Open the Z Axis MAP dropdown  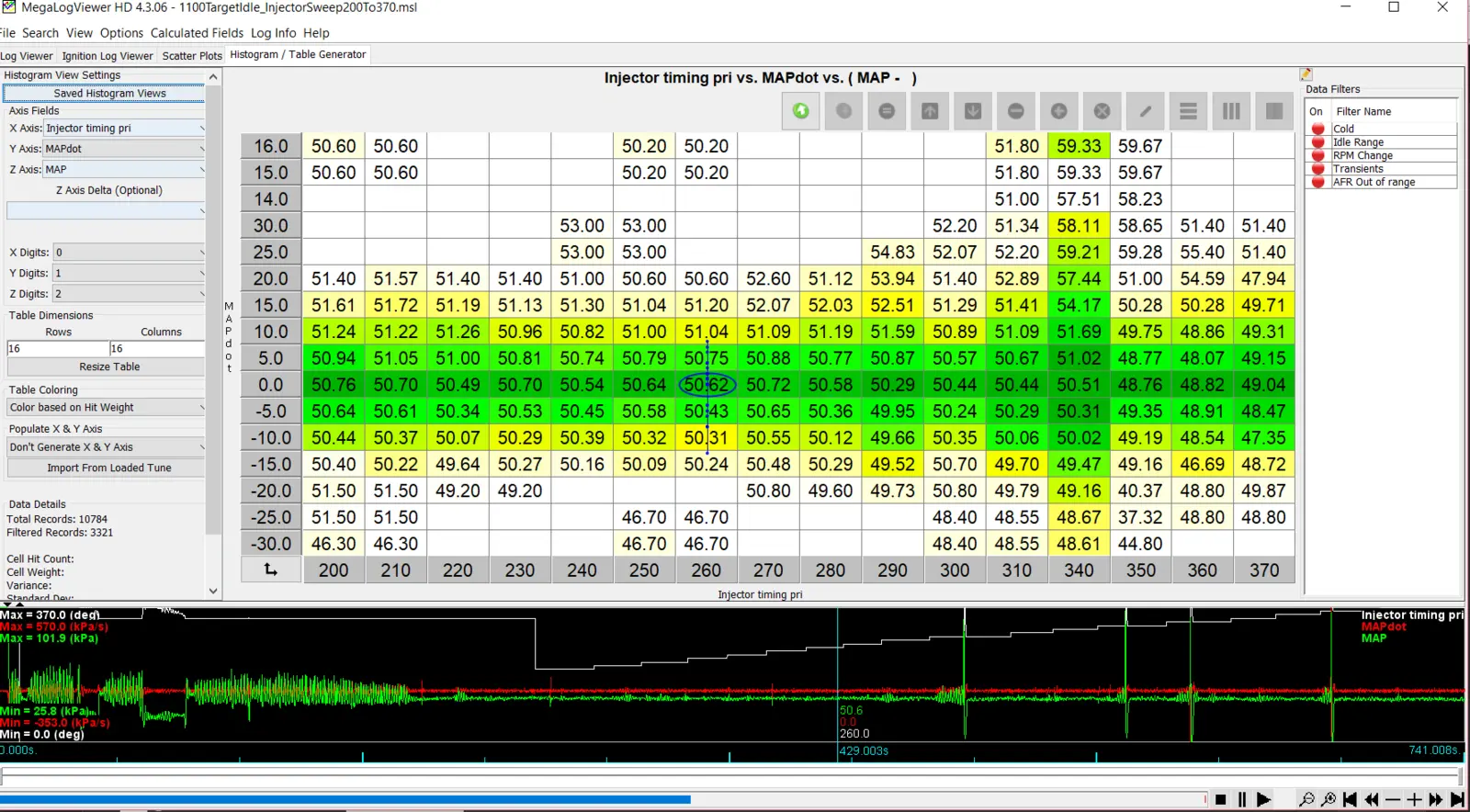pos(124,169)
